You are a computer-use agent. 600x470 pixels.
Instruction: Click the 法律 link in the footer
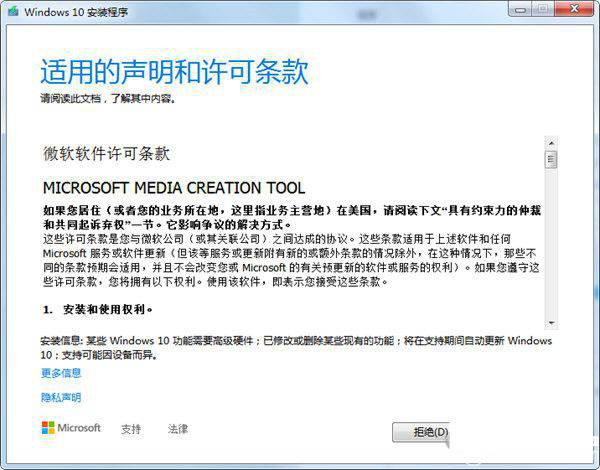pos(178,429)
